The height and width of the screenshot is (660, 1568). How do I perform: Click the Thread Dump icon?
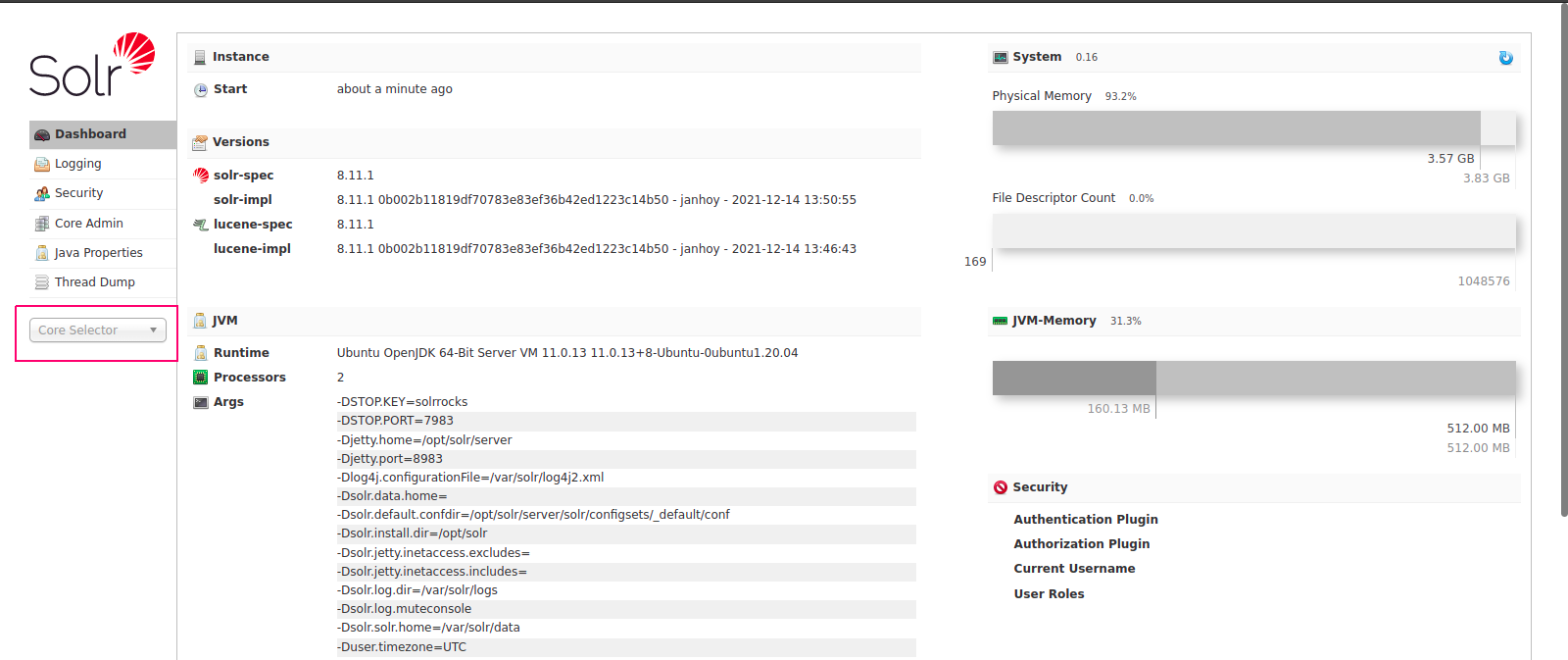coord(42,282)
